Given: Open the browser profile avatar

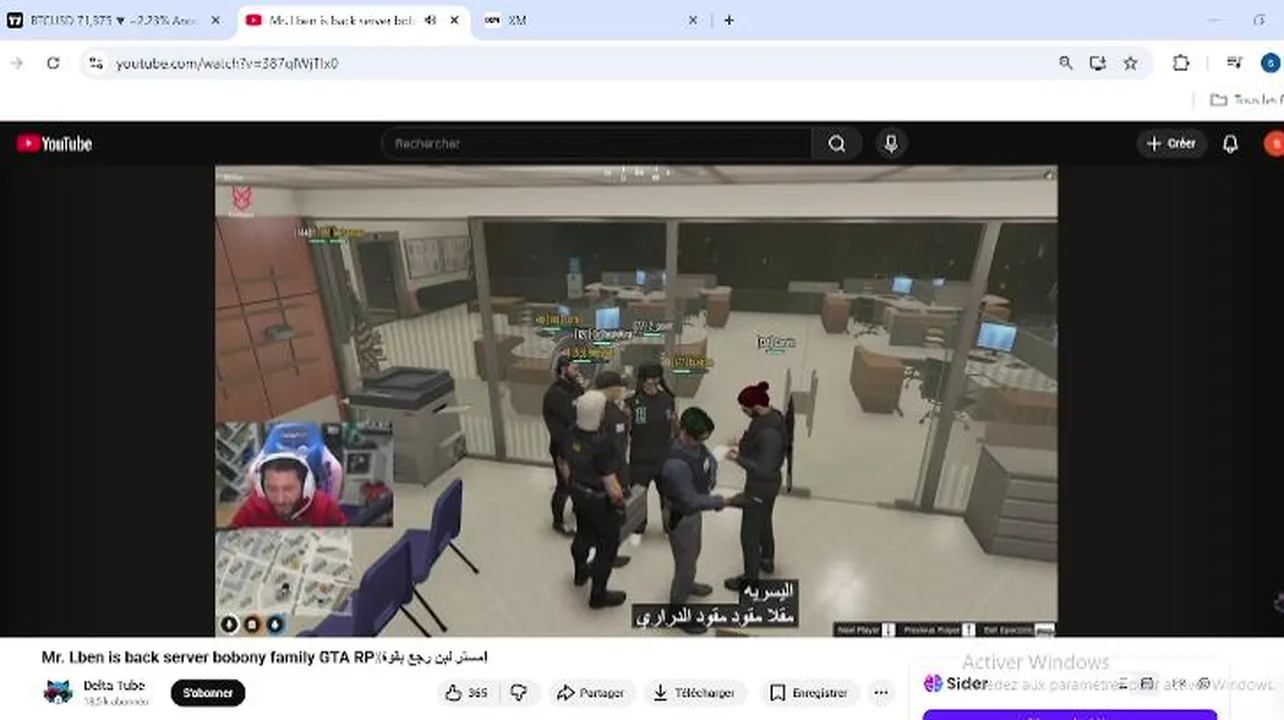Looking at the screenshot, I should tap(1270, 63).
